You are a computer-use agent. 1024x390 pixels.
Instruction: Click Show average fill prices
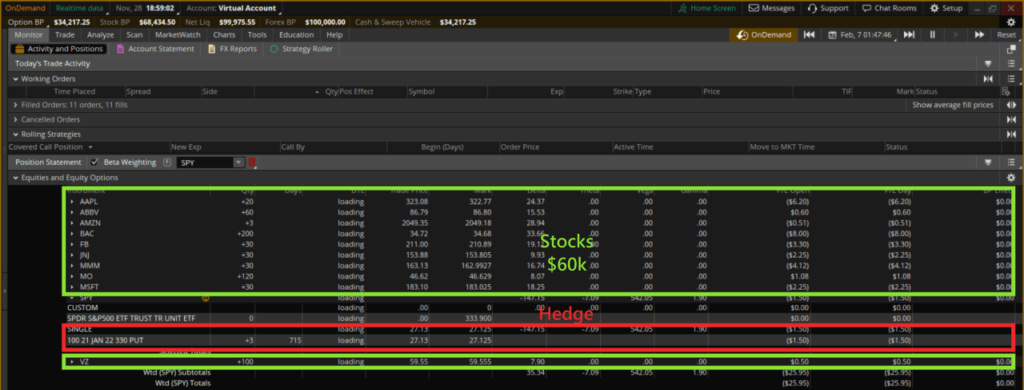[953, 105]
